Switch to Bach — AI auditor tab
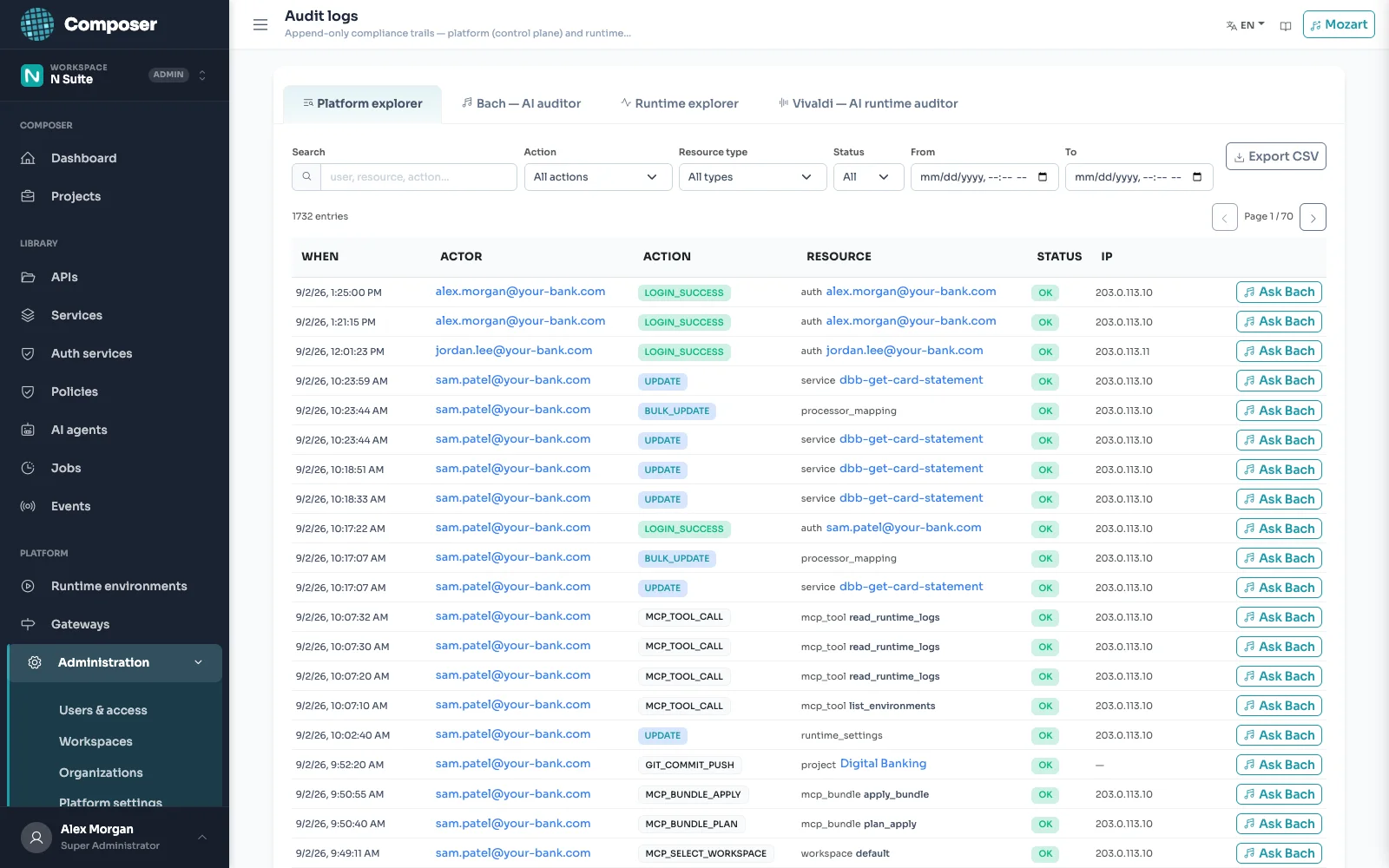 tap(522, 103)
